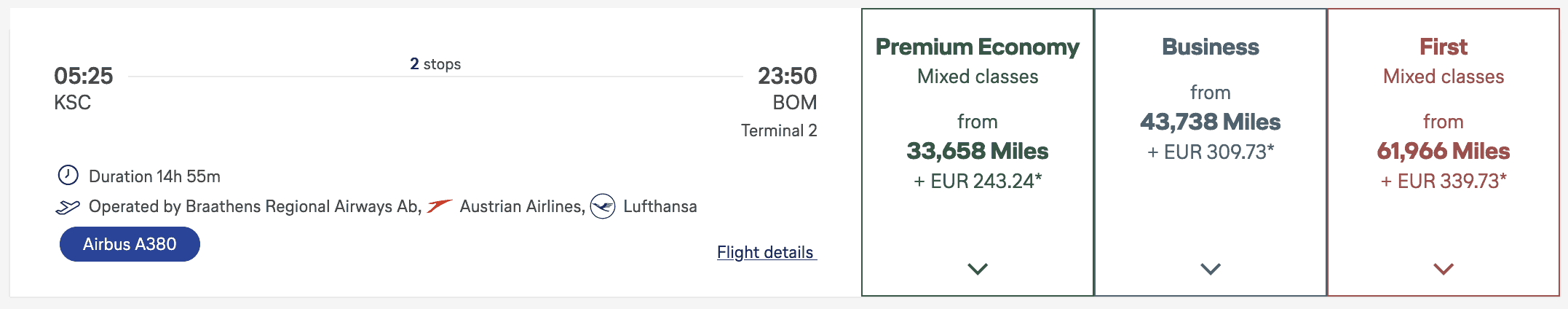
Task: Select the First fare heading
Action: 1444,47
